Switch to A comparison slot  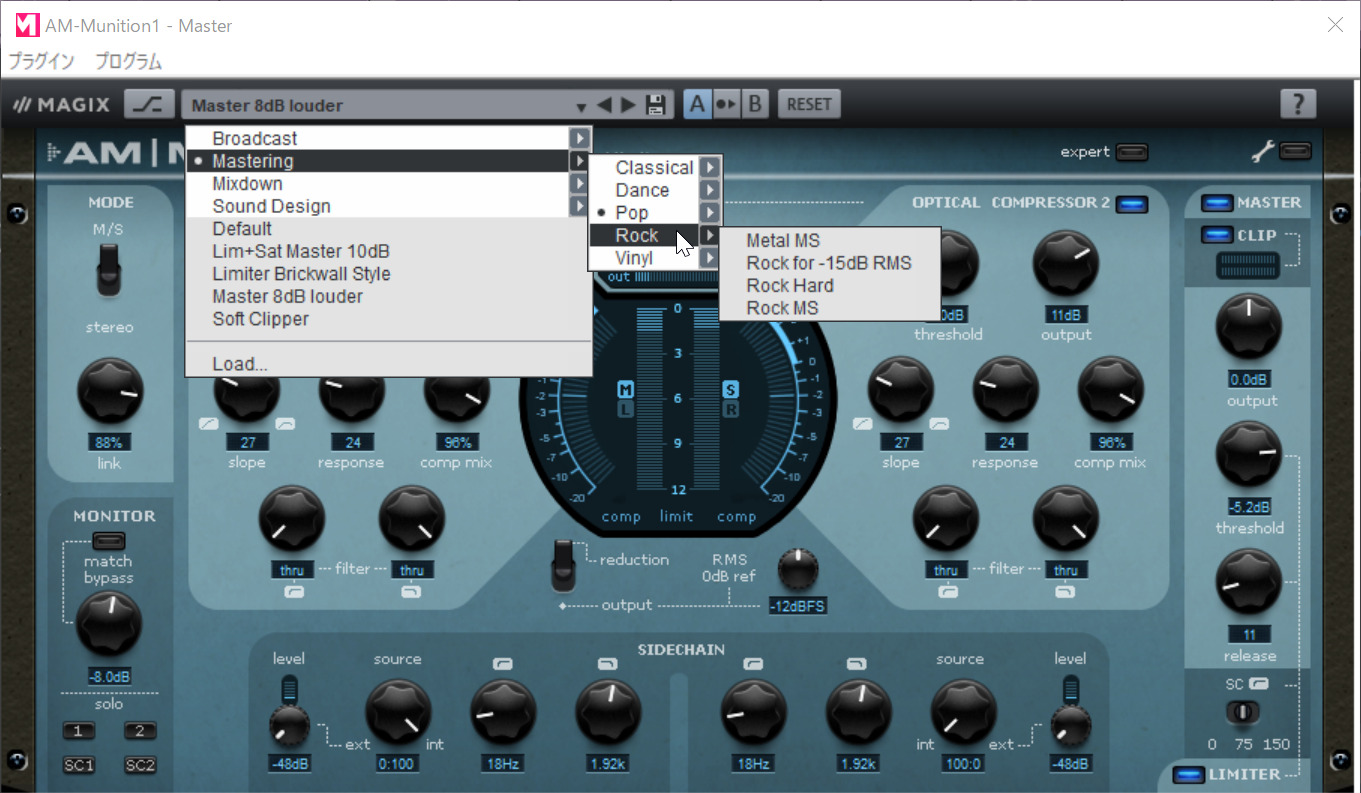click(x=698, y=104)
